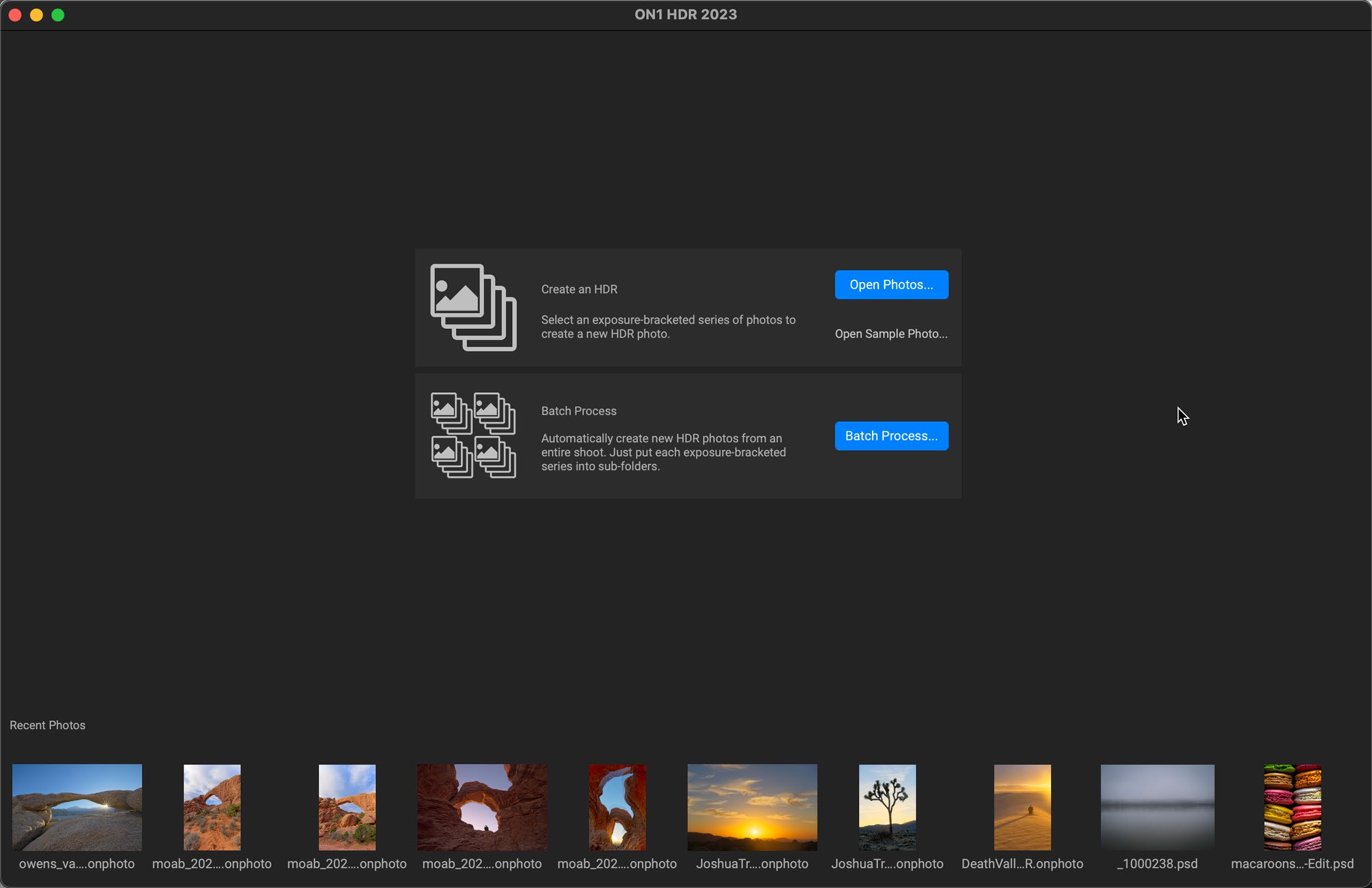Start the blue Batch Process... button

(x=891, y=436)
